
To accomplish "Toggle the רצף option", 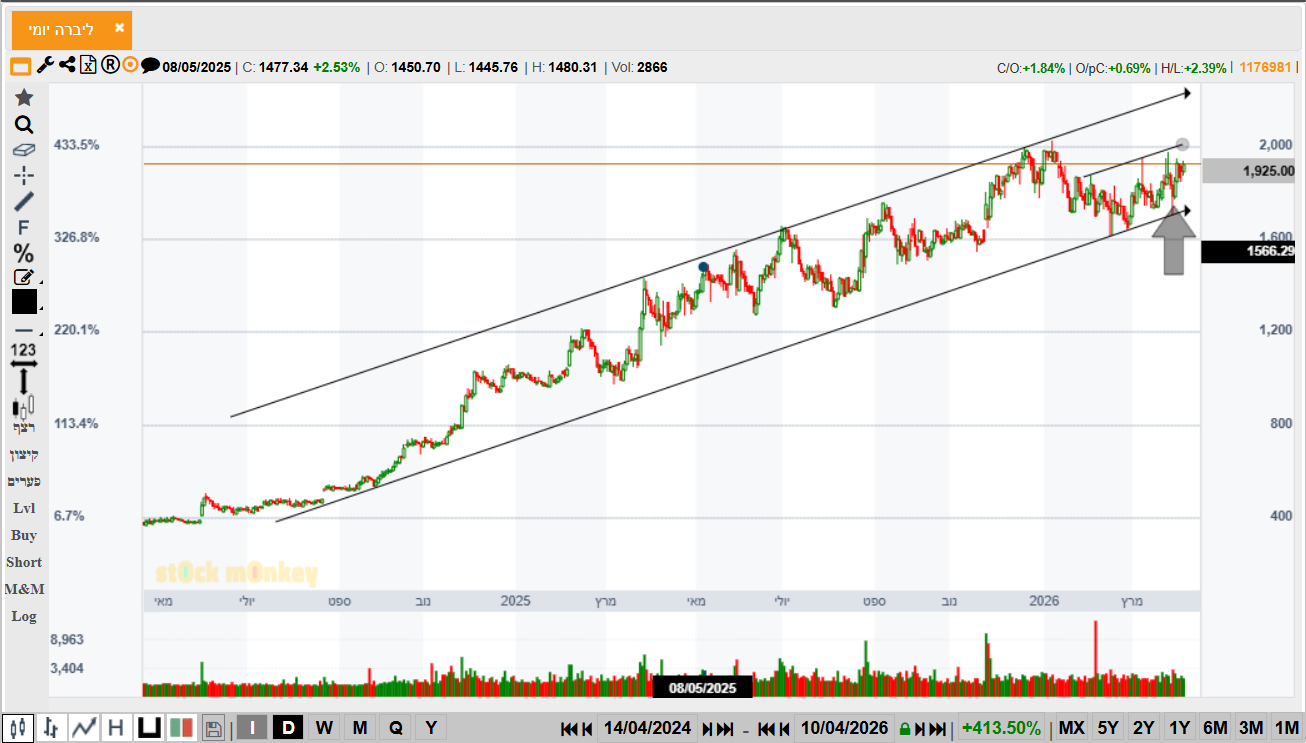I will pos(24,427).
